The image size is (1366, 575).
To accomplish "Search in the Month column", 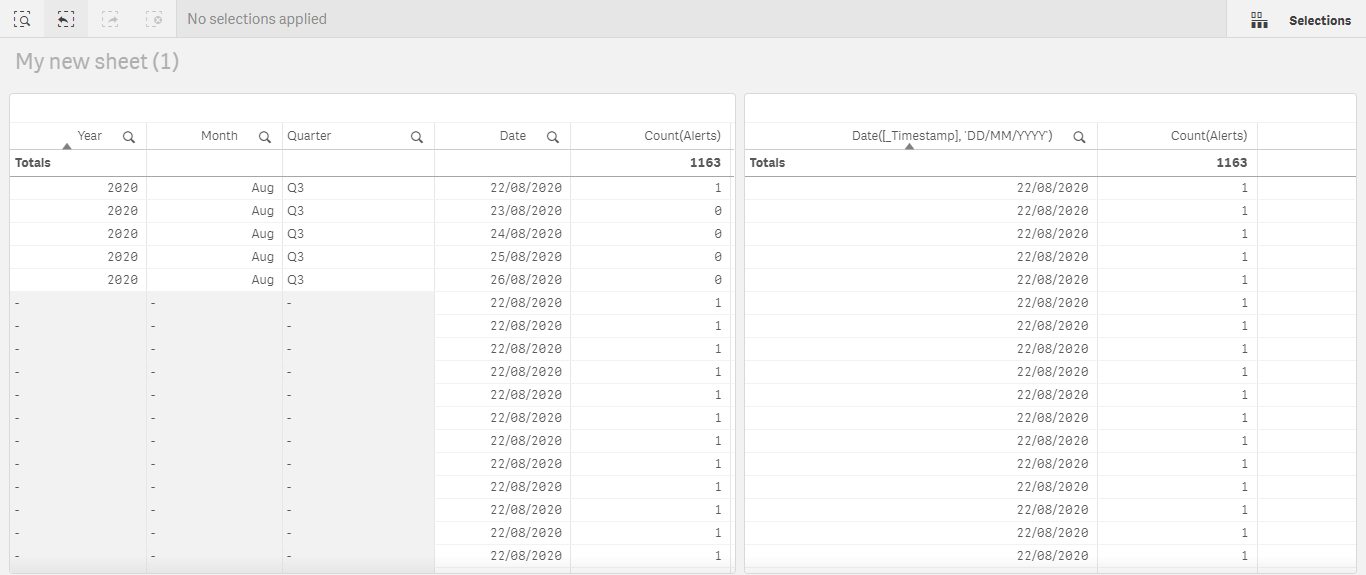I will click(265, 137).
